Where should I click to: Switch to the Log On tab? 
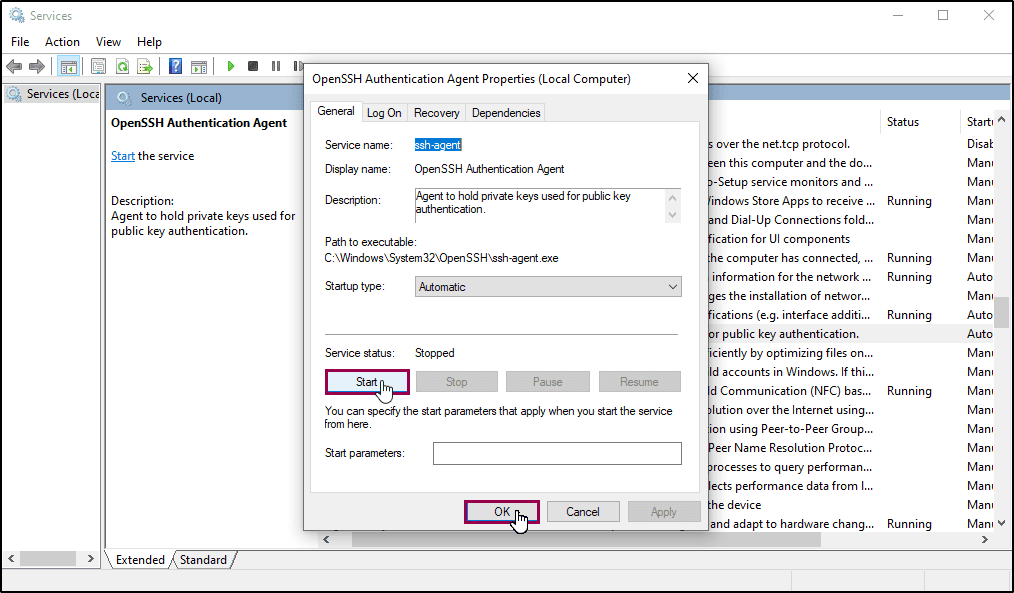(384, 113)
